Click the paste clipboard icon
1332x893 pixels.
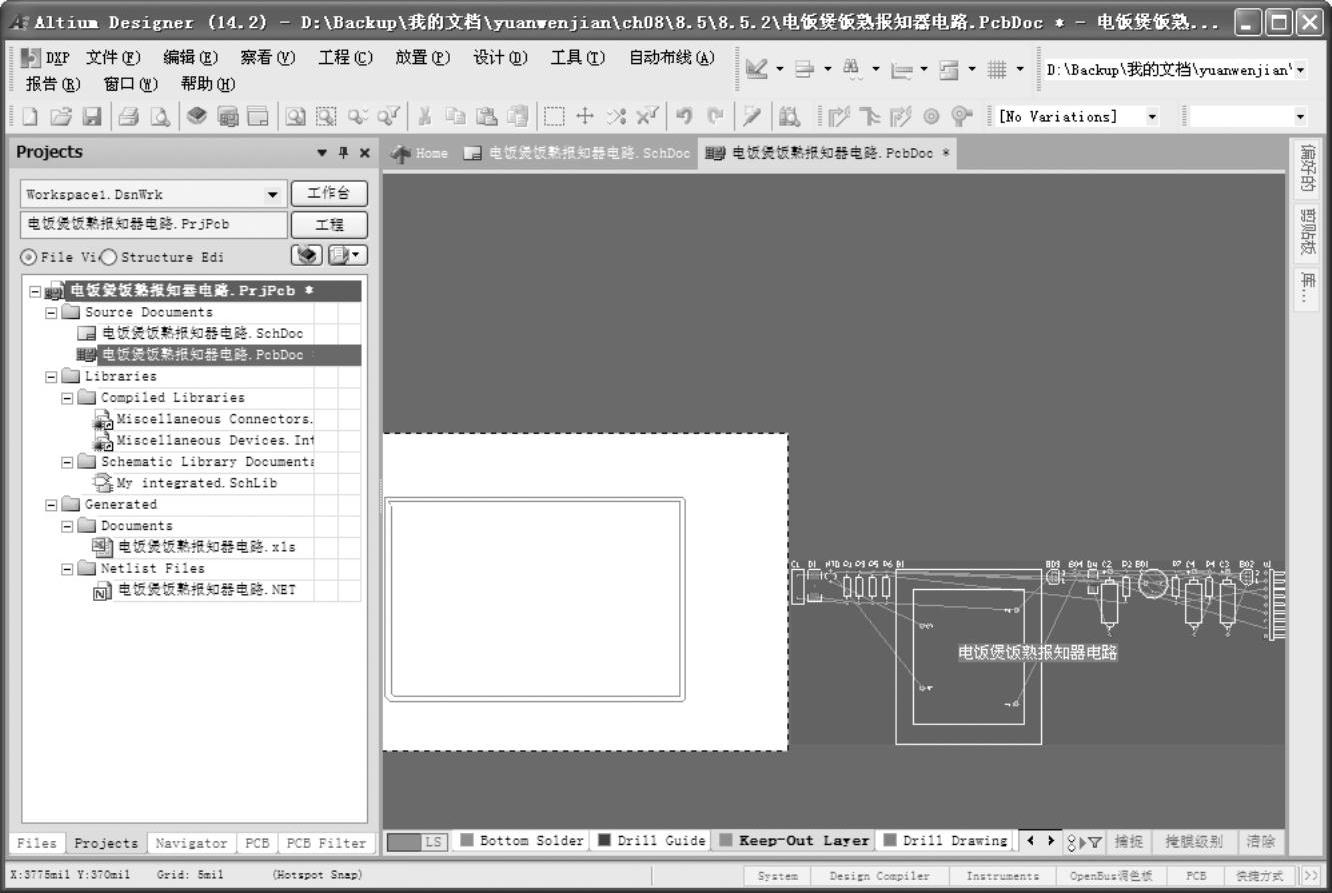point(486,117)
